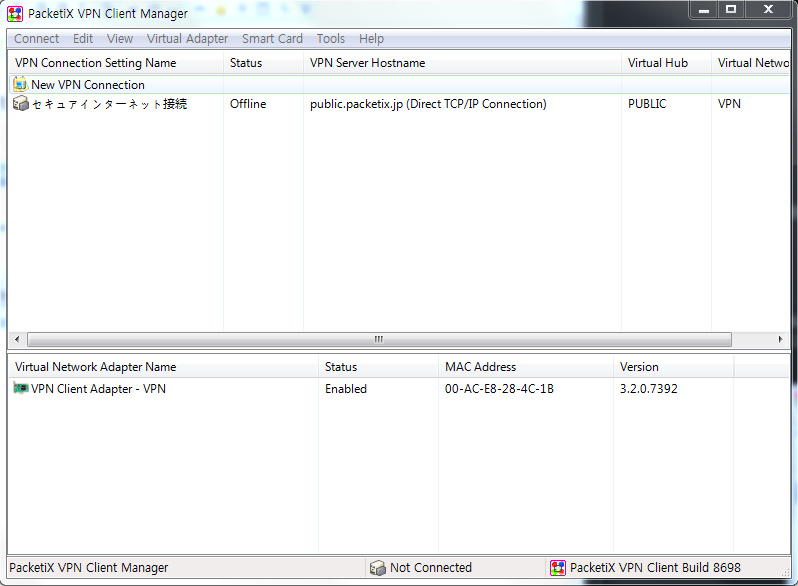Sort by Virtual Network Adapter Name column
This screenshot has width=798, height=586.
click(163, 367)
